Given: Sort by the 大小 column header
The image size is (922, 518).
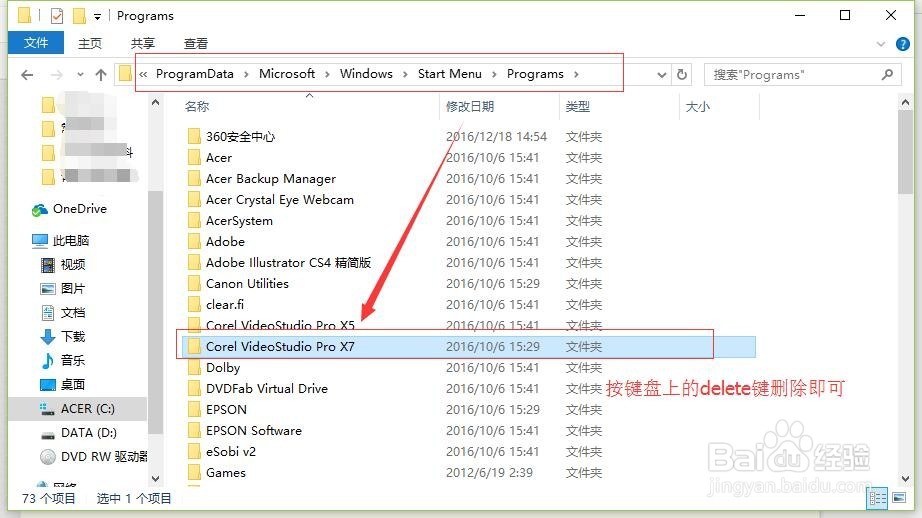Looking at the screenshot, I should 697,106.
